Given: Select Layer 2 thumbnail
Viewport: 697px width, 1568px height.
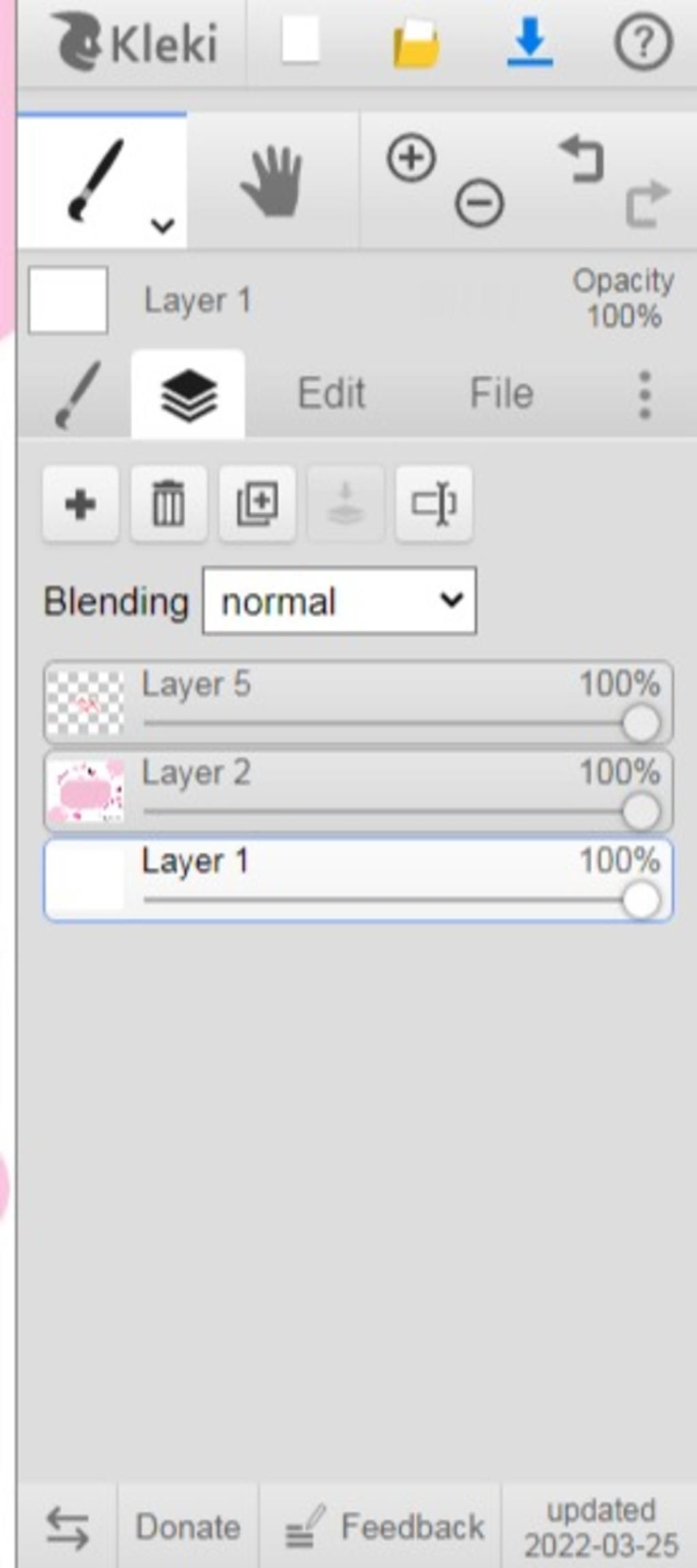Looking at the screenshot, I should (85, 791).
